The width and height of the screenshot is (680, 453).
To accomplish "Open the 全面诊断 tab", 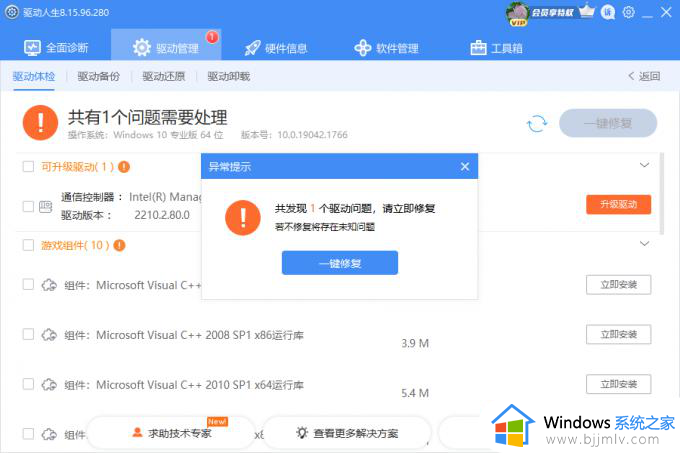I will coord(56,47).
